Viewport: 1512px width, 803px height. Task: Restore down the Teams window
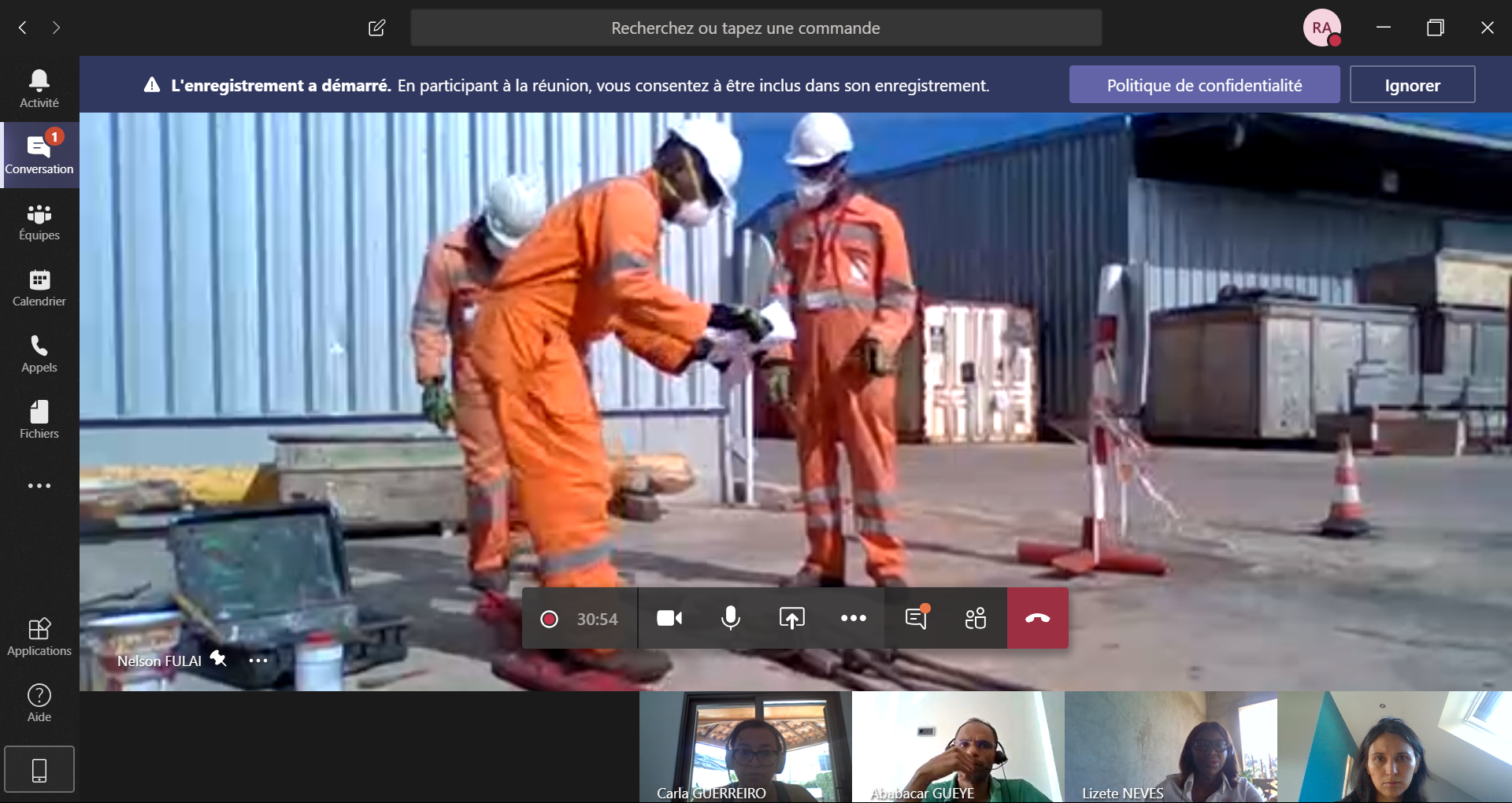(1436, 28)
